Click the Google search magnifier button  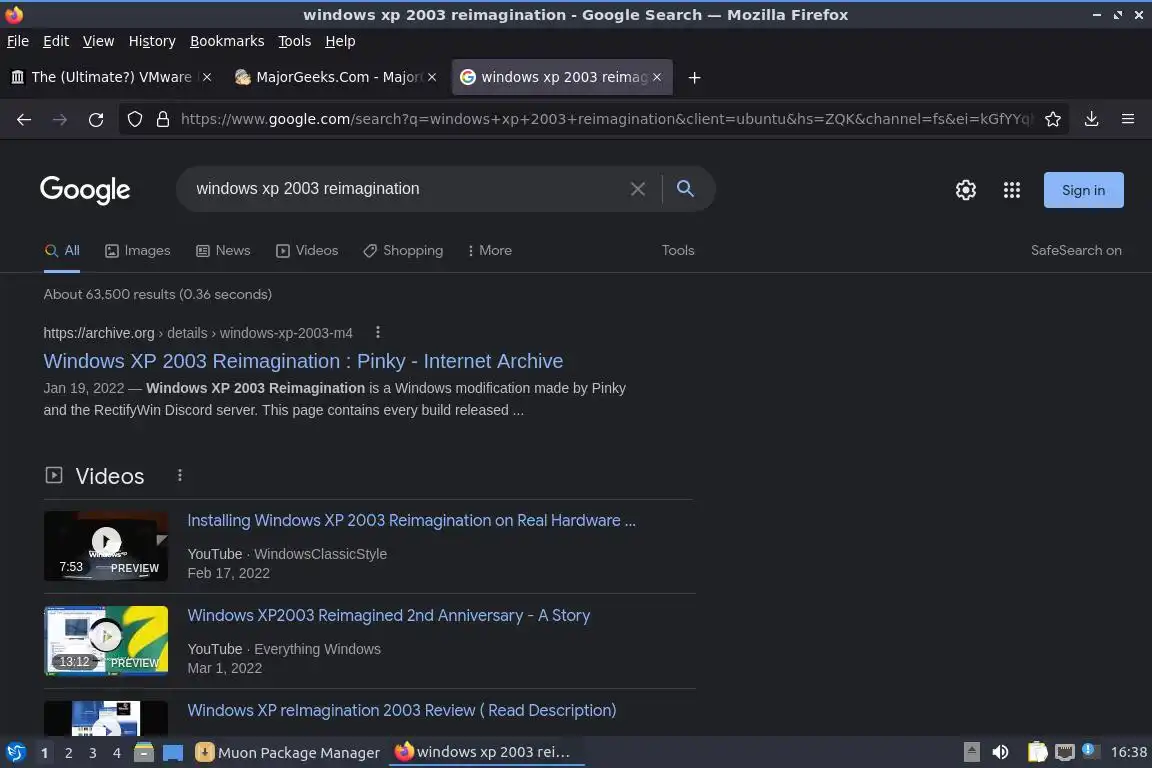click(685, 189)
